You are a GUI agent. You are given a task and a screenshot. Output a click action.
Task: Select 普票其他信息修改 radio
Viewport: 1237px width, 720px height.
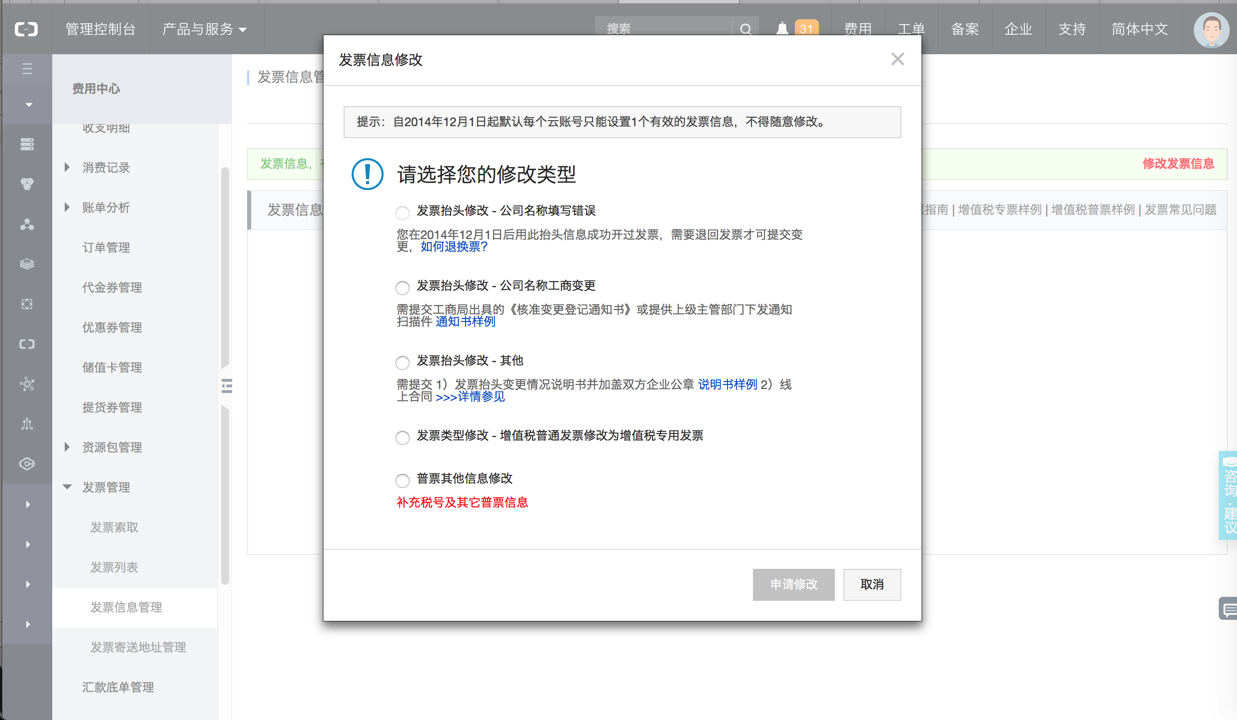pyautogui.click(x=402, y=480)
